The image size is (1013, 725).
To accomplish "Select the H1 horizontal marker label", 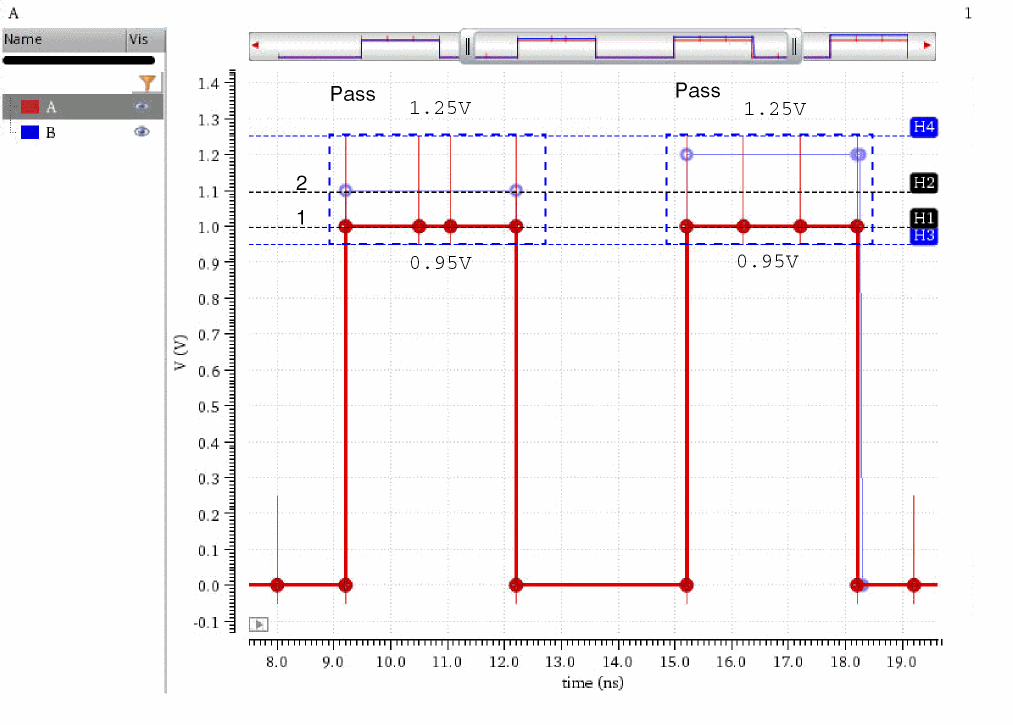I will pyautogui.click(x=924, y=218).
